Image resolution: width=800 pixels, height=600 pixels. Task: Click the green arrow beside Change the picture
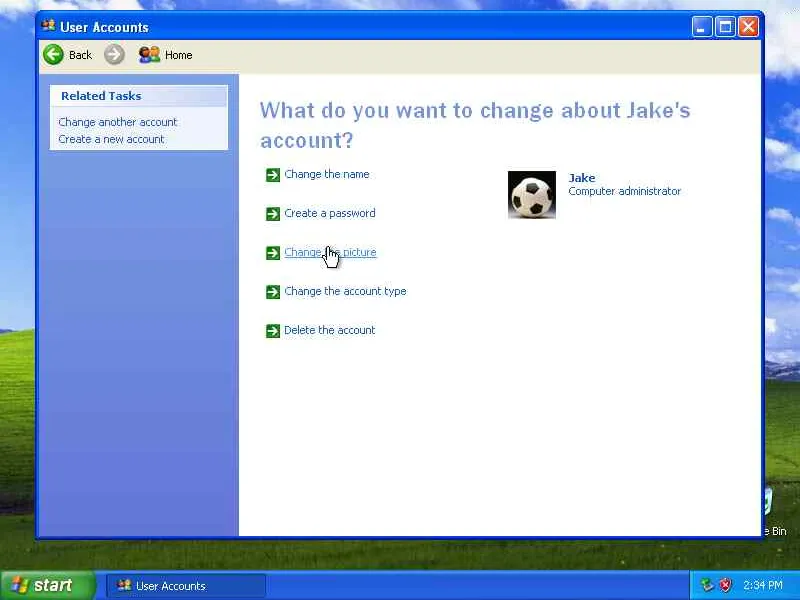[x=273, y=253]
